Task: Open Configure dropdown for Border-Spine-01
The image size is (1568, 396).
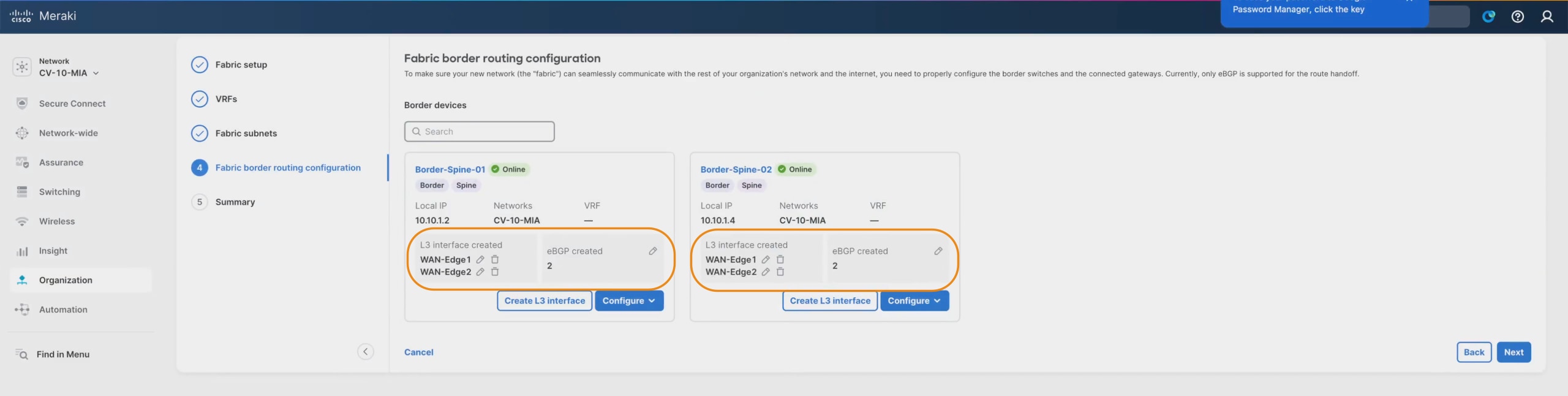Action: [x=629, y=301]
